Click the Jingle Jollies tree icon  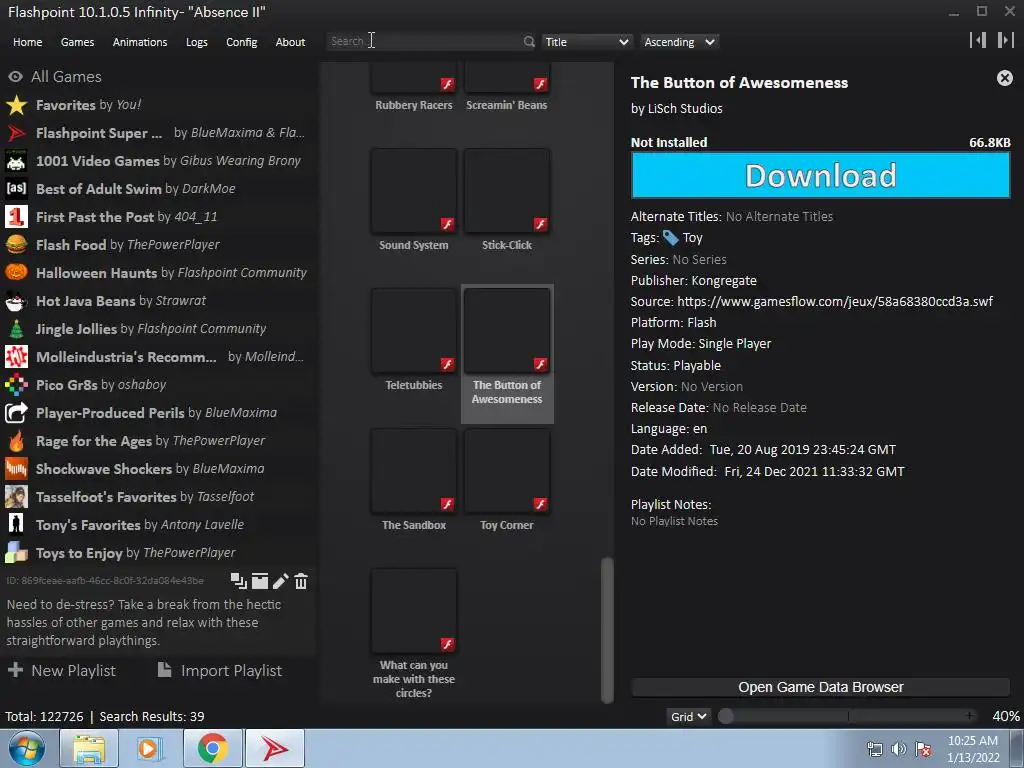16,328
